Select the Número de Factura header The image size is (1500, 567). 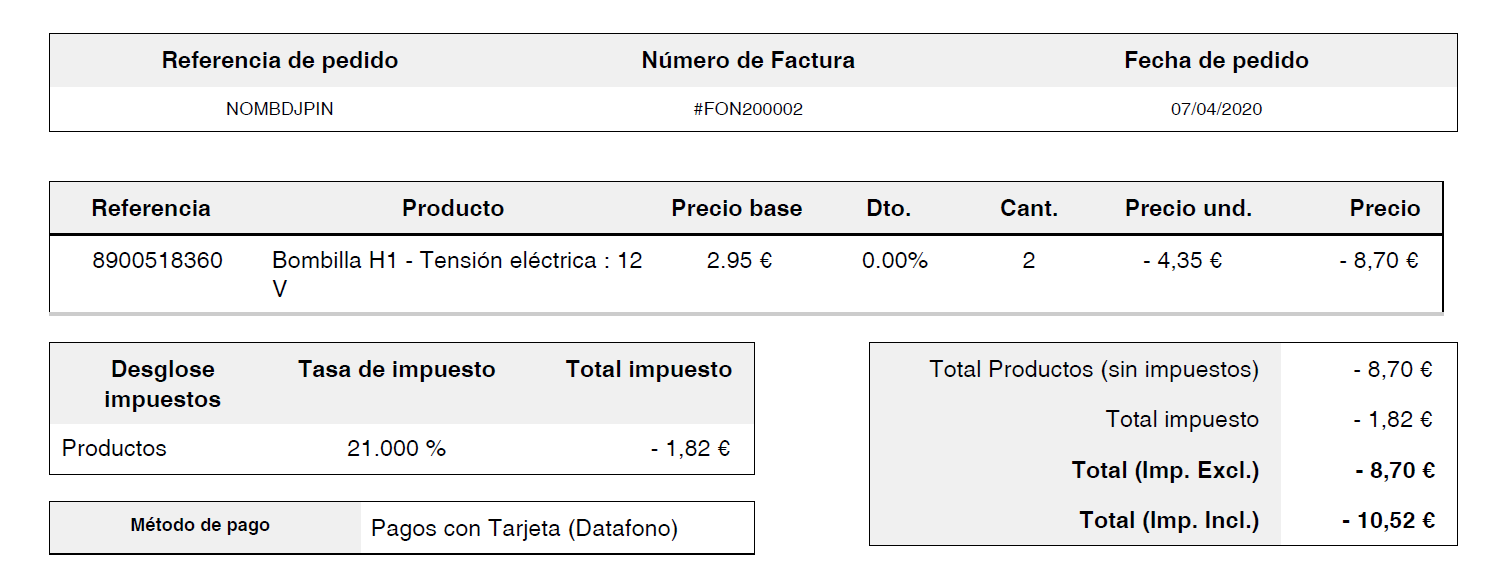pyautogui.click(x=748, y=60)
